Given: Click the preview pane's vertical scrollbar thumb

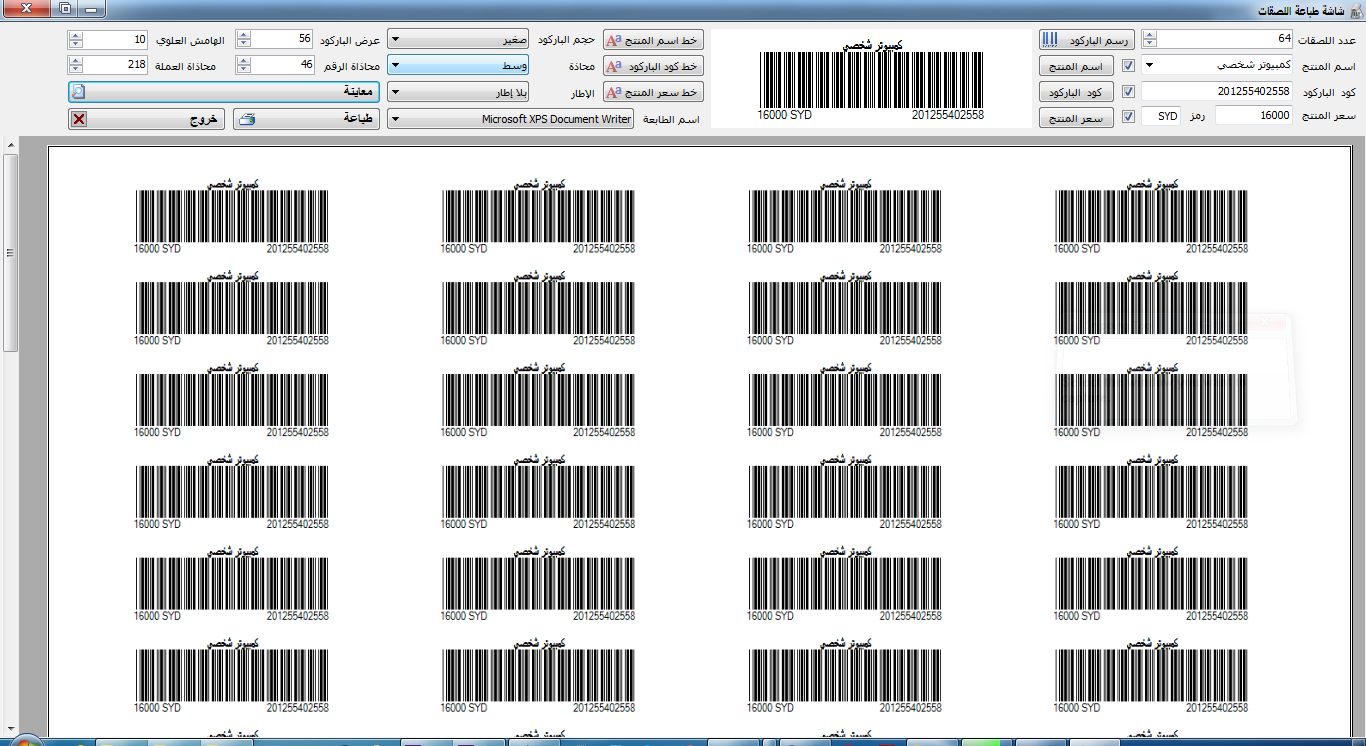Looking at the screenshot, I should click(10, 252).
